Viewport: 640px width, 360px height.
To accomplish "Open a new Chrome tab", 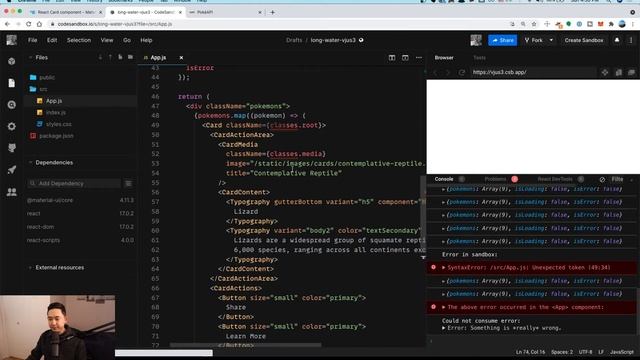I will pos(272,12).
